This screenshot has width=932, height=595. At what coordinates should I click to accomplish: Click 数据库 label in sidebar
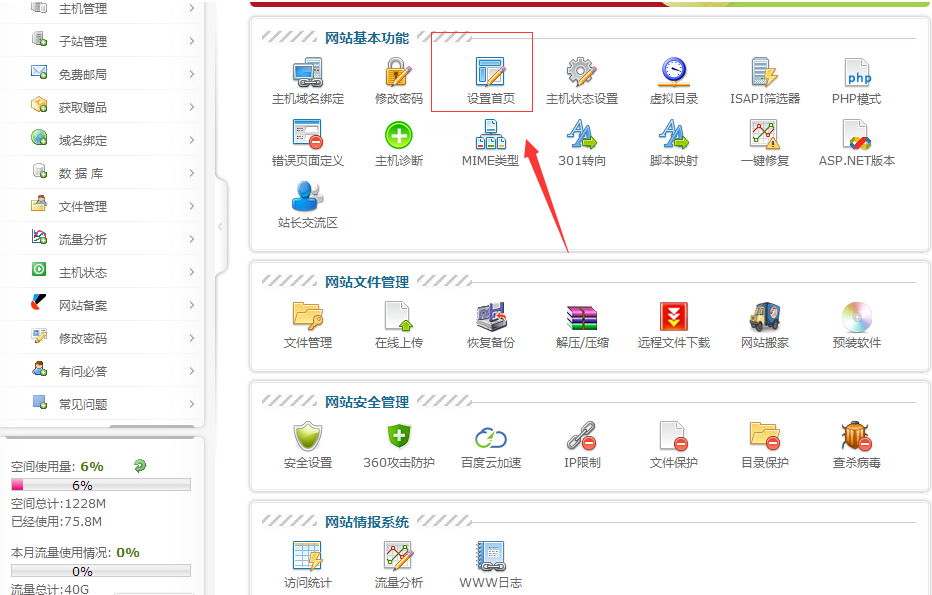(x=81, y=173)
